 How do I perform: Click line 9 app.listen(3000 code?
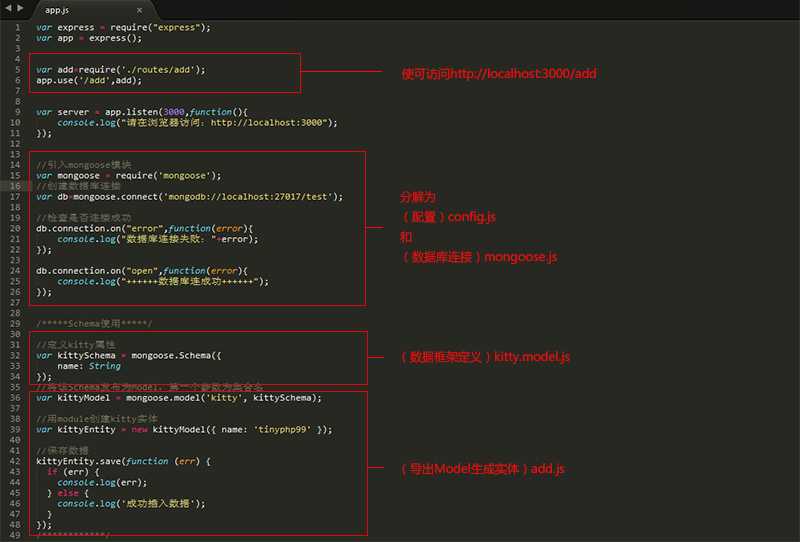coord(142,112)
